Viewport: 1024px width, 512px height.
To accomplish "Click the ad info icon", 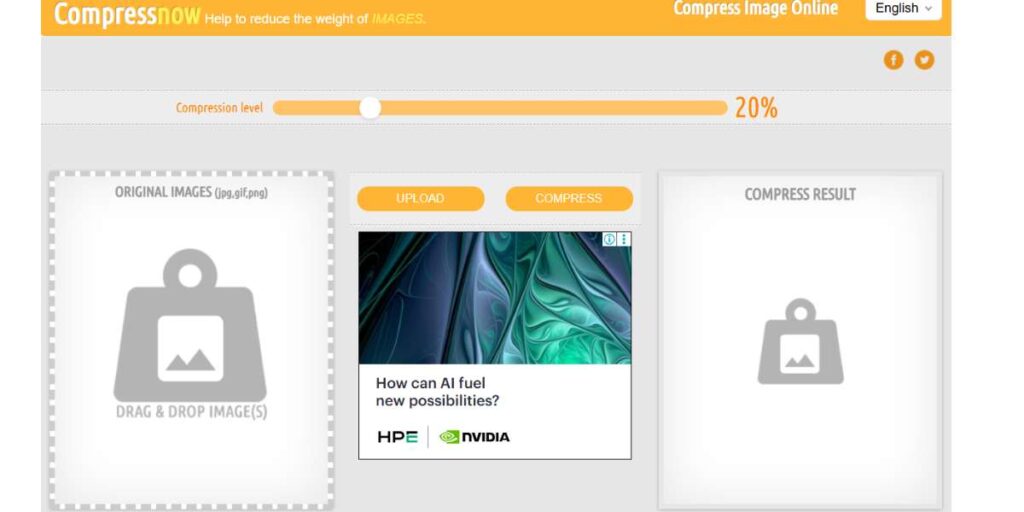I will click(x=609, y=239).
